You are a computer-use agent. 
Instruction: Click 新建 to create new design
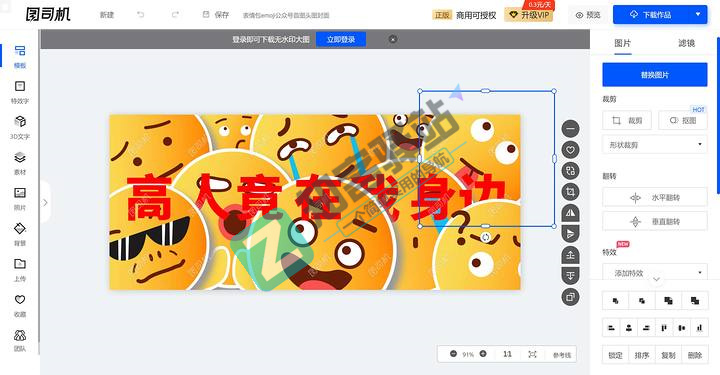(x=107, y=15)
